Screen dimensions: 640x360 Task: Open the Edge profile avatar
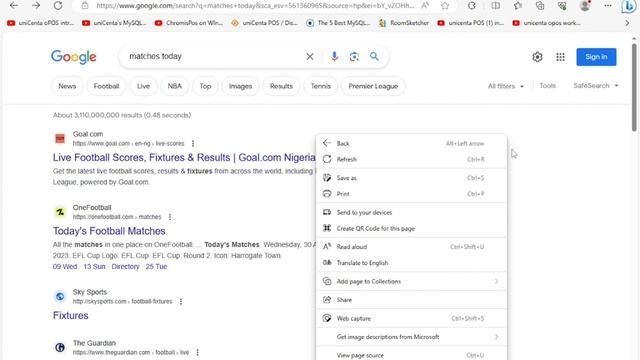(585, 5)
